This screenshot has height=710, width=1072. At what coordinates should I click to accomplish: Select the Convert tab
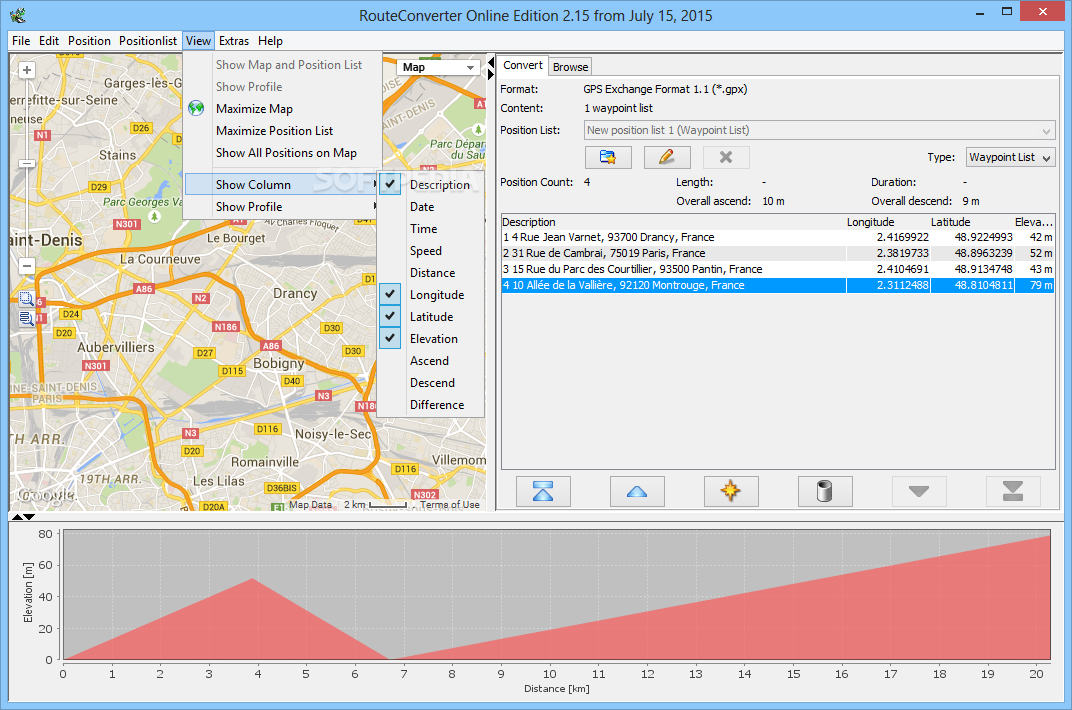[x=522, y=66]
